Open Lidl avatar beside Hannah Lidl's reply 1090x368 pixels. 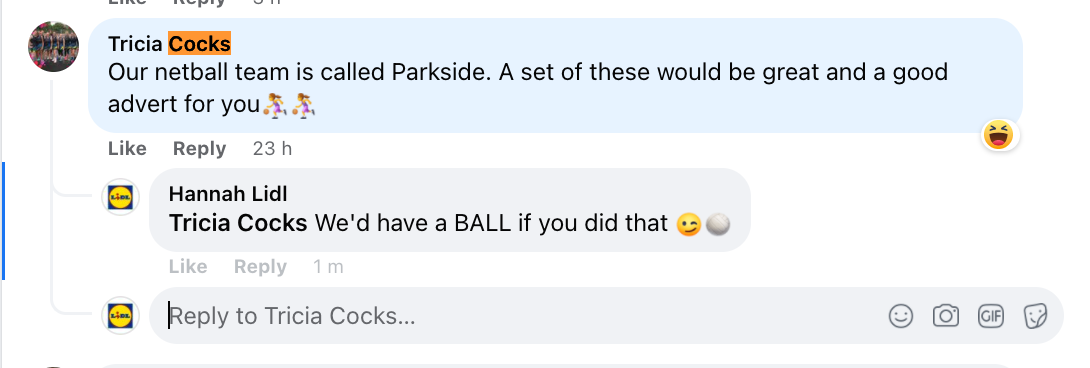coord(121,198)
